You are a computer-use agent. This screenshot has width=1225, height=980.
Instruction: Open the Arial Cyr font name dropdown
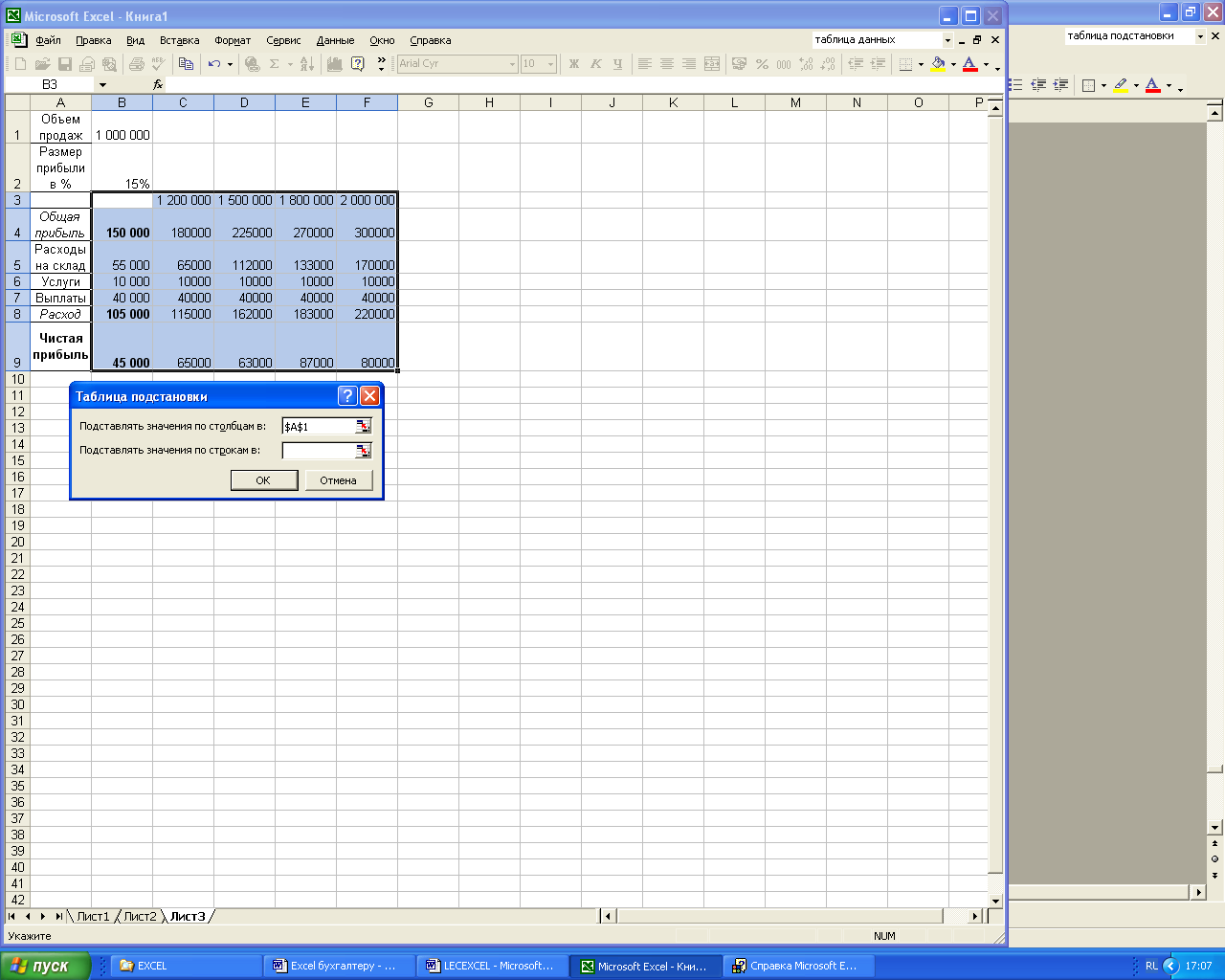pos(512,64)
